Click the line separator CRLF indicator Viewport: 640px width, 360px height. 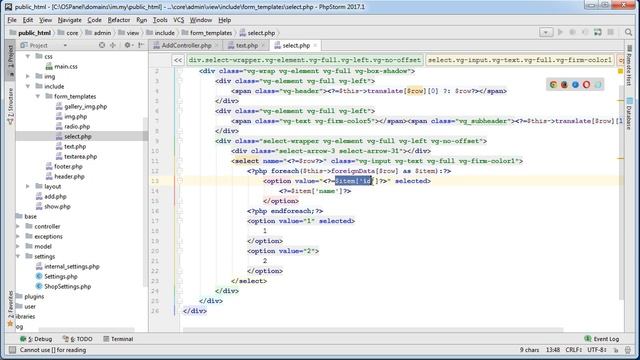click(x=573, y=350)
